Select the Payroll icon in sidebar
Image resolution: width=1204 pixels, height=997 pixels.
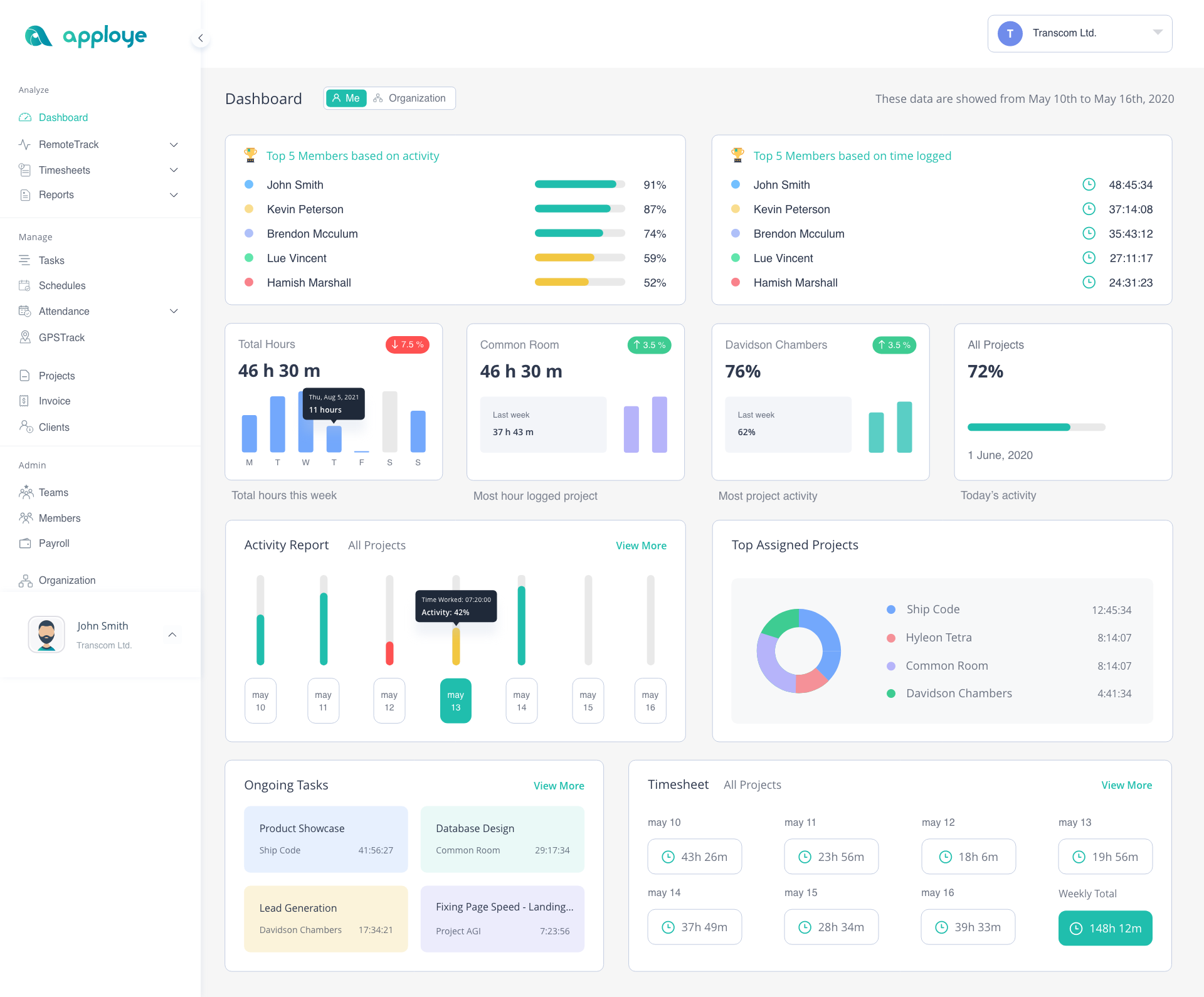pyautogui.click(x=27, y=543)
